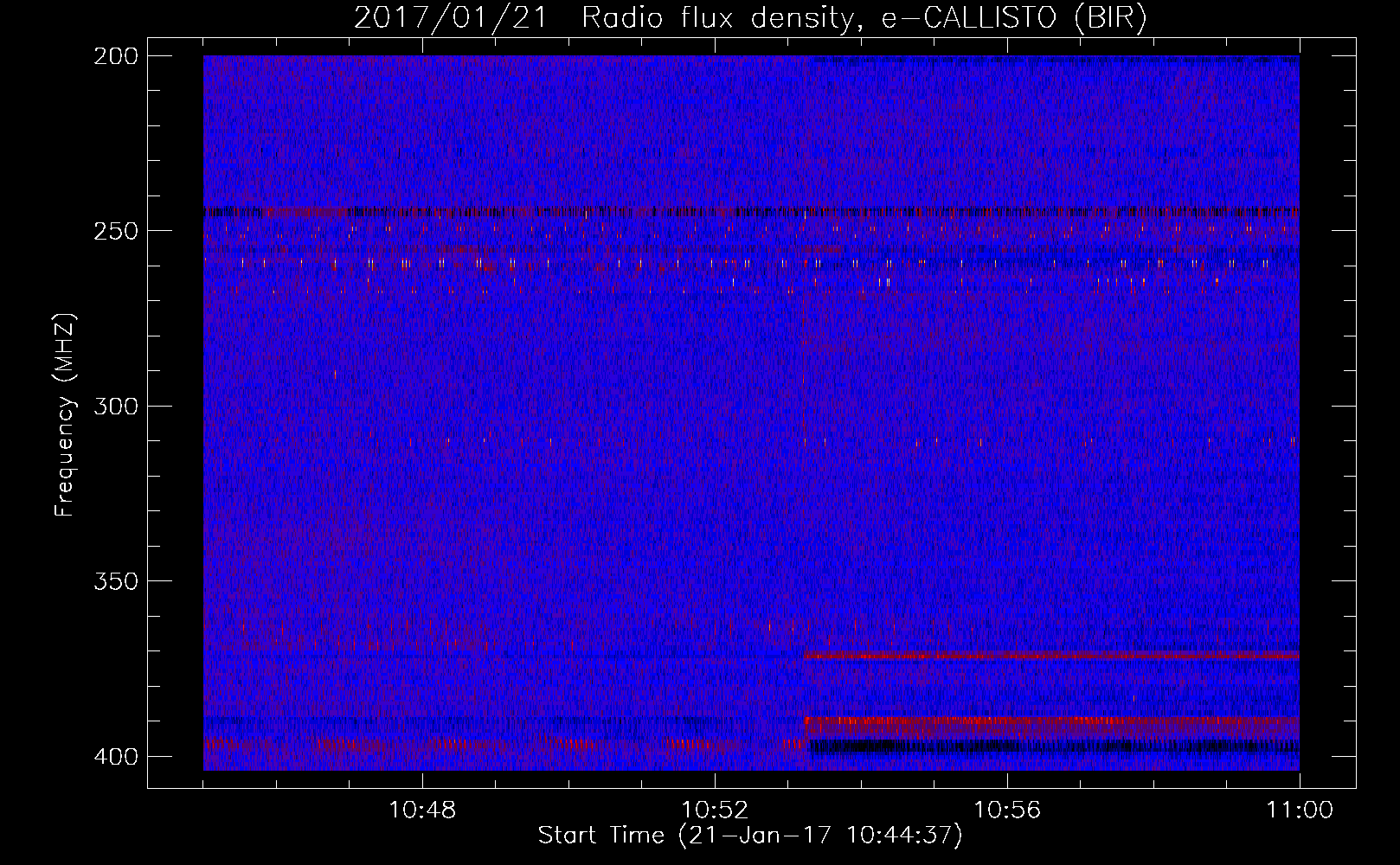Click the plot title "2017/01/21 Radio flux density, e-CALLISTO (BIR)"

click(x=750, y=18)
